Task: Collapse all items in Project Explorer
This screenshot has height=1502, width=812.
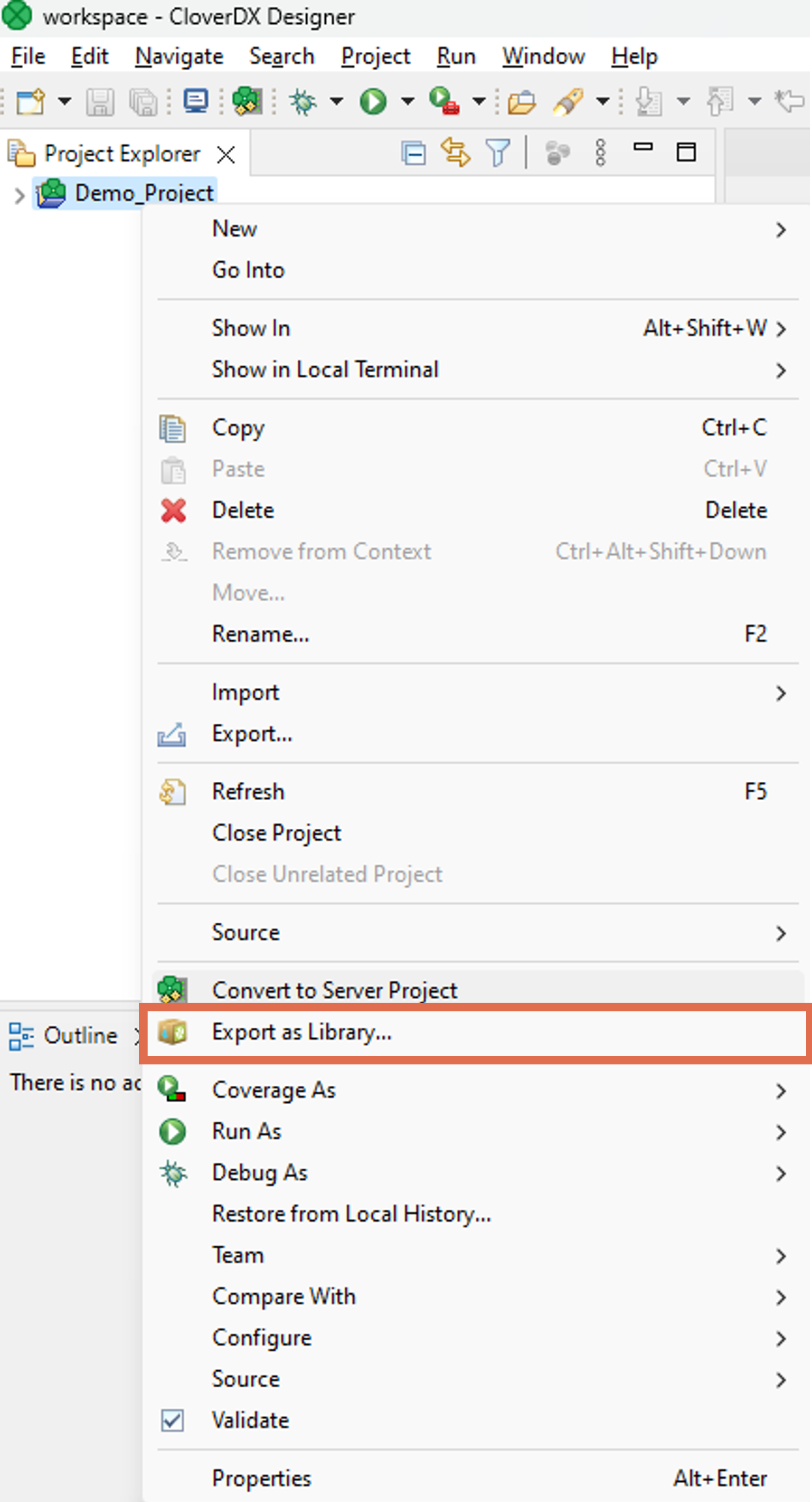Action: point(414,153)
